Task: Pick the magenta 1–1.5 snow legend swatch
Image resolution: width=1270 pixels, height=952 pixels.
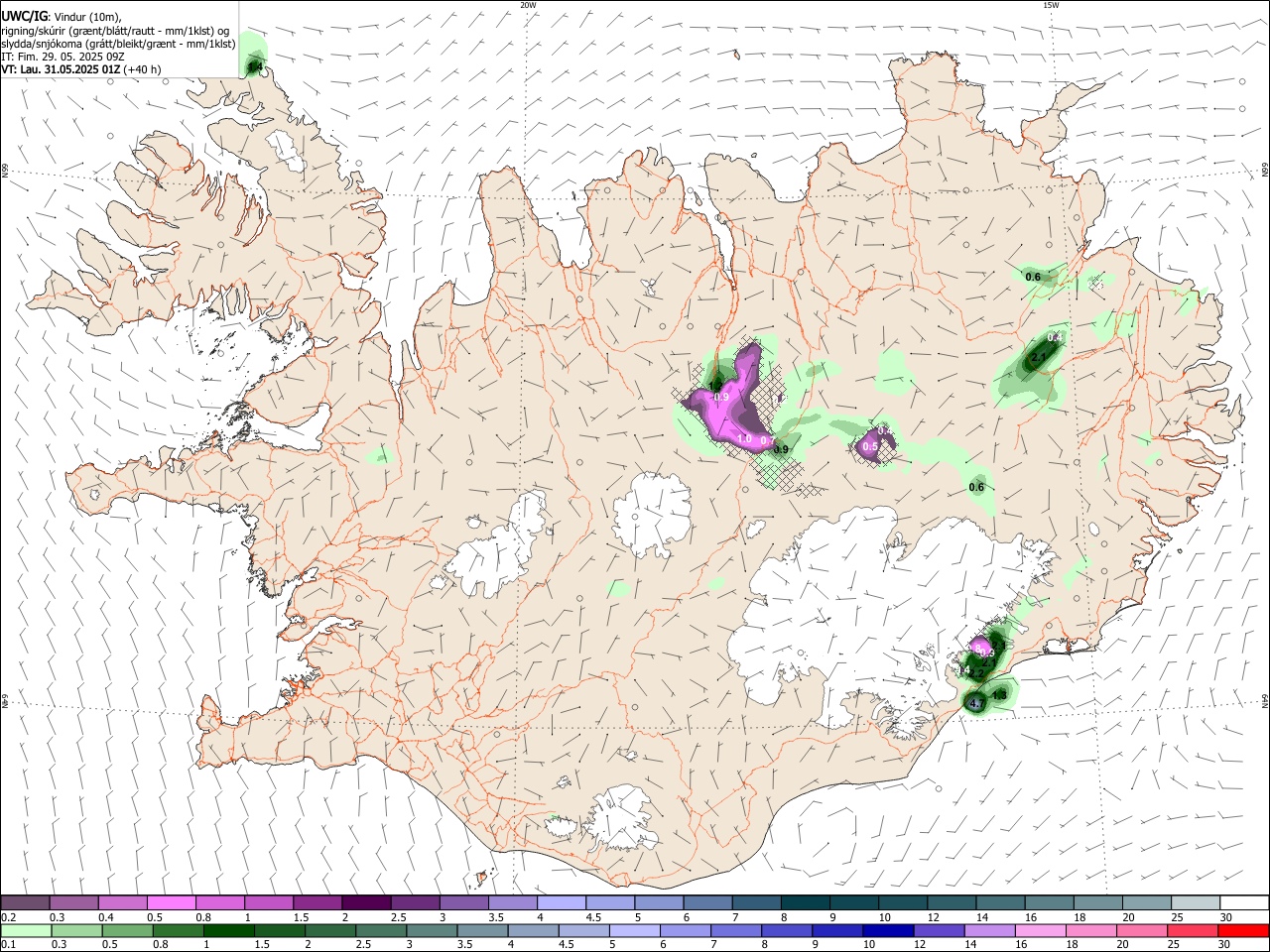Action: (x=269, y=902)
